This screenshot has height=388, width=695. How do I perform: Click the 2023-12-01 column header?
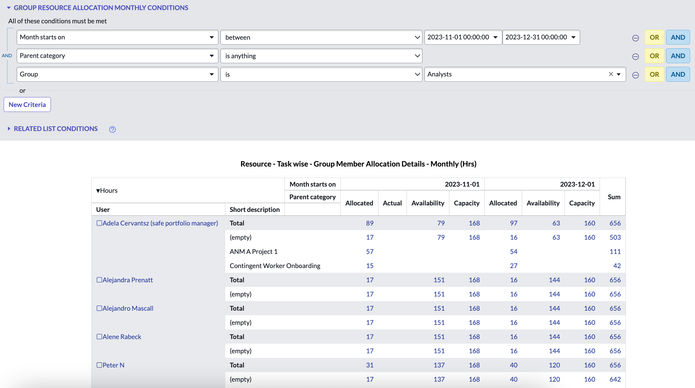click(577, 184)
